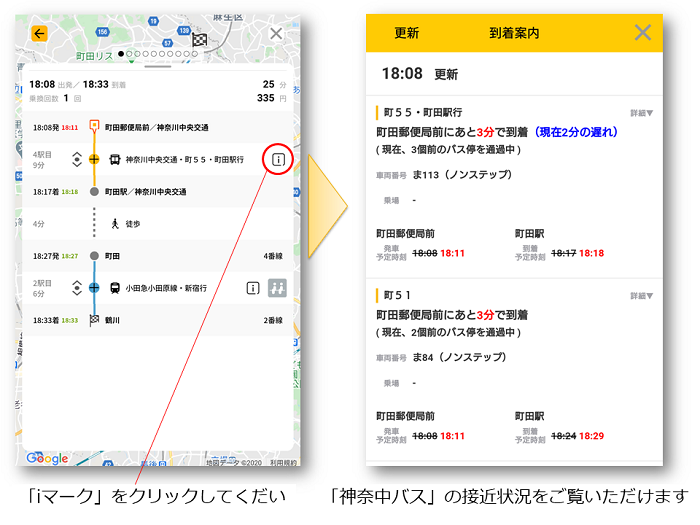Select the second route pagination dot

(x=129, y=54)
